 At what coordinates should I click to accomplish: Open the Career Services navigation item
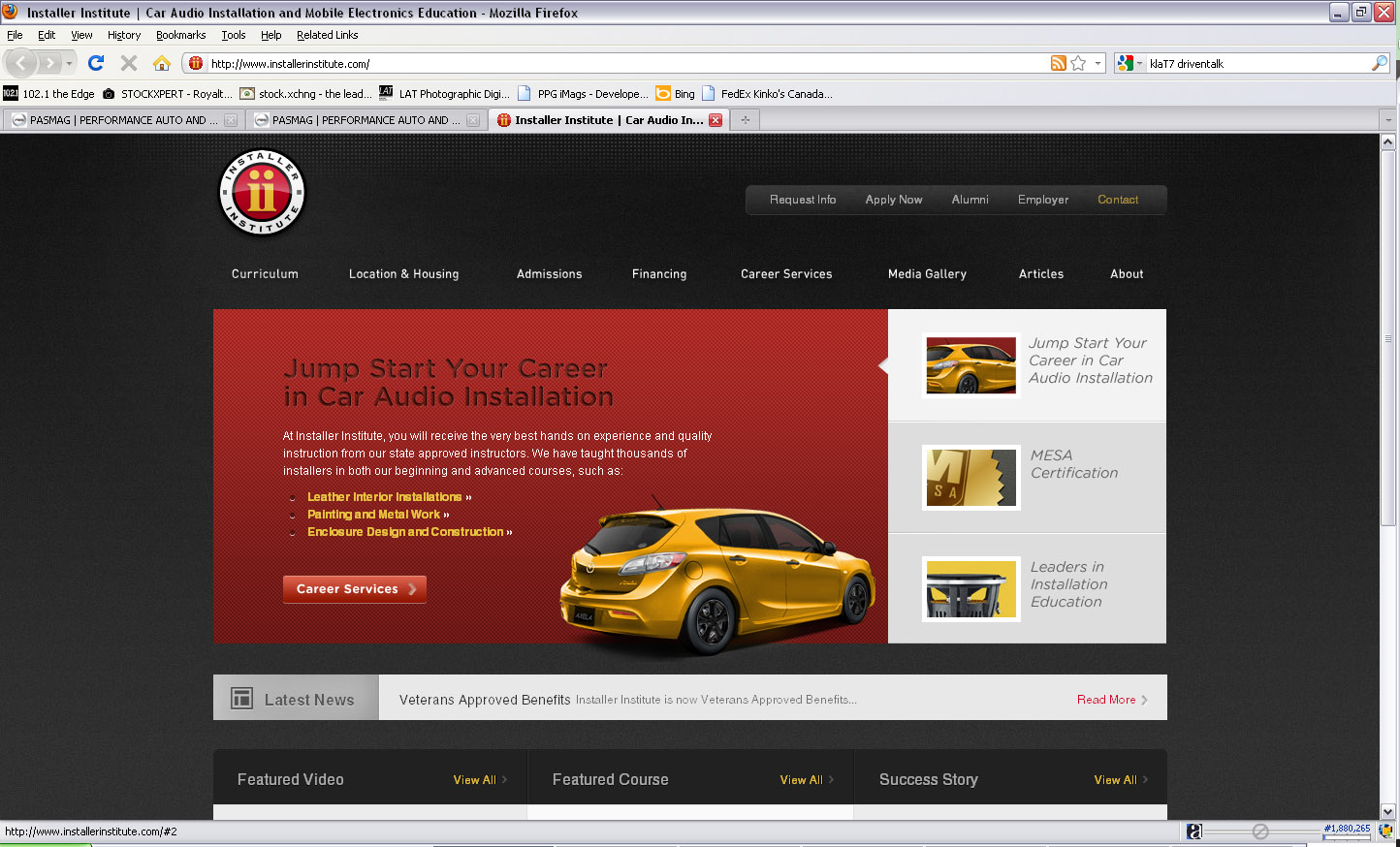tap(786, 274)
